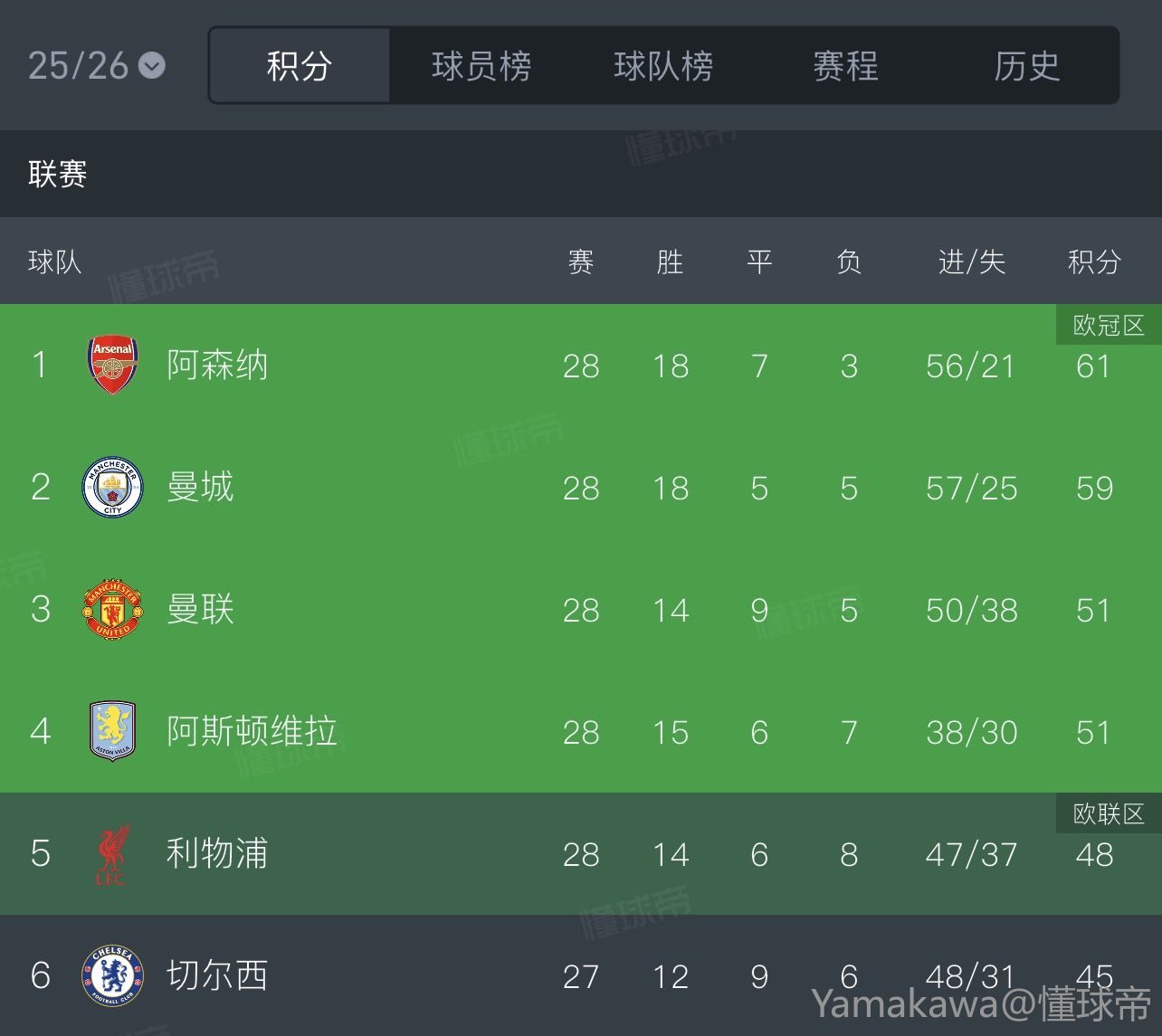
Task: Click the Manchester City club crest
Action: [112, 488]
